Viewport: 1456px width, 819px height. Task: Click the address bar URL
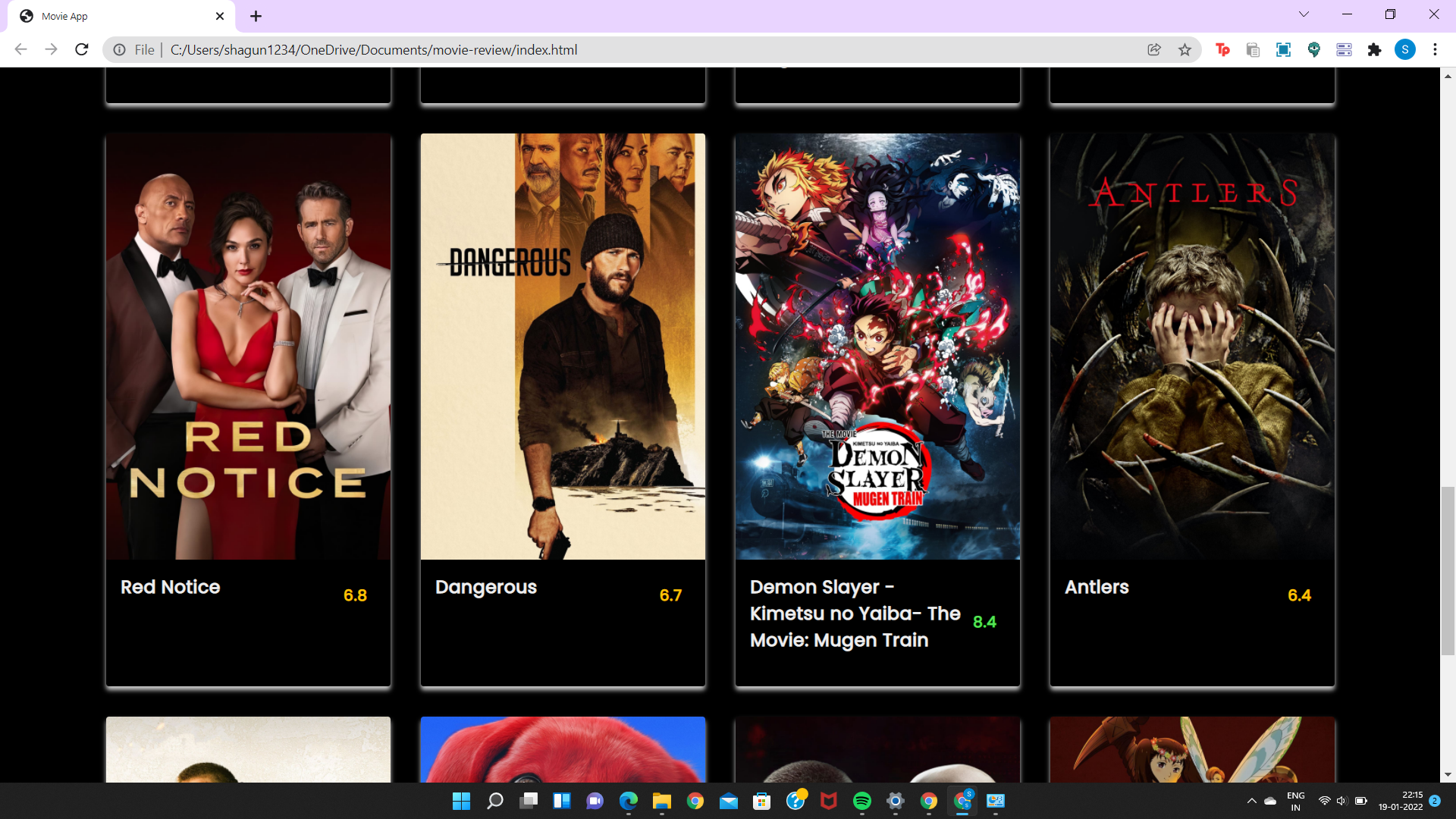tap(374, 50)
